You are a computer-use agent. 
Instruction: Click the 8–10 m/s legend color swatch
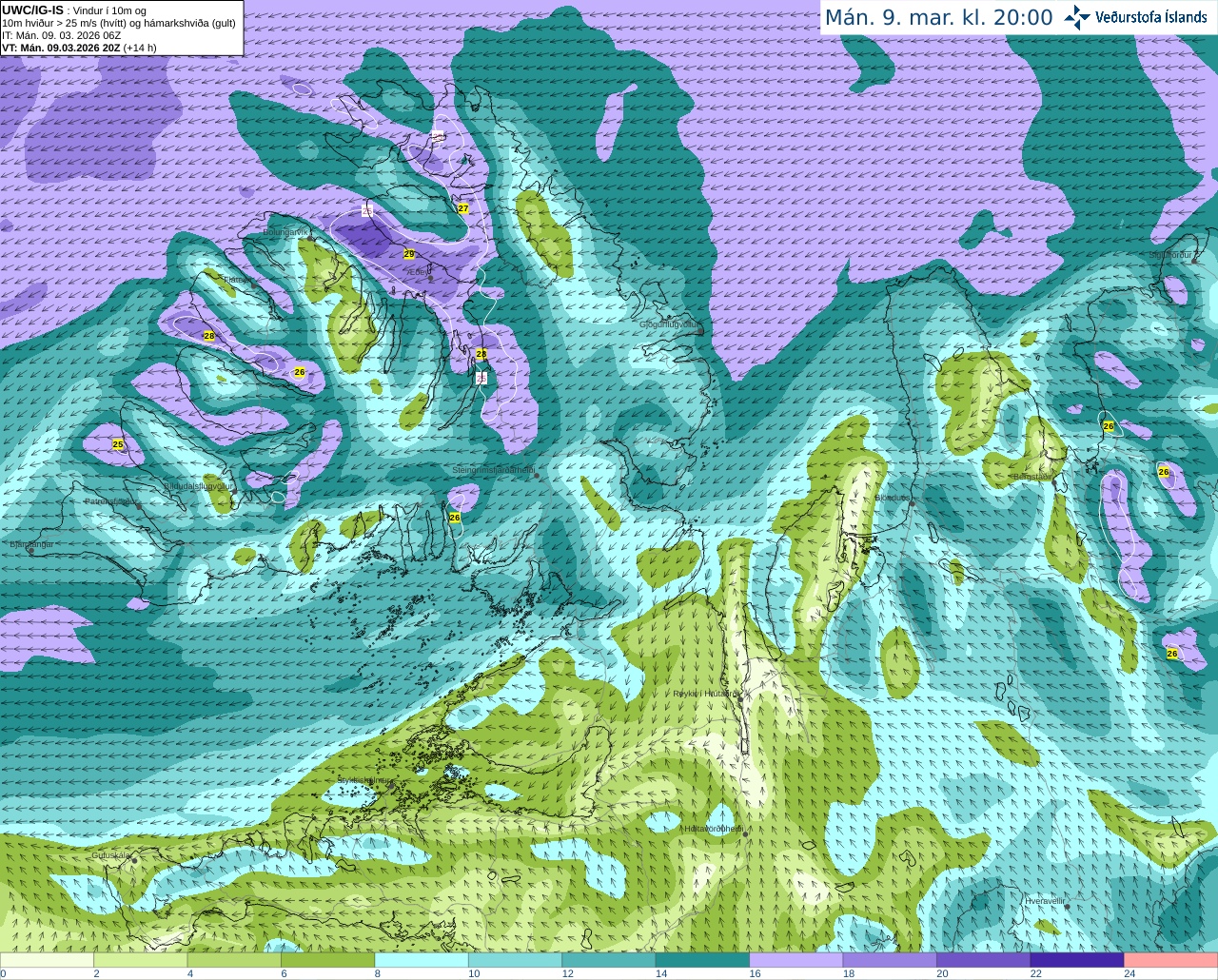422,960
